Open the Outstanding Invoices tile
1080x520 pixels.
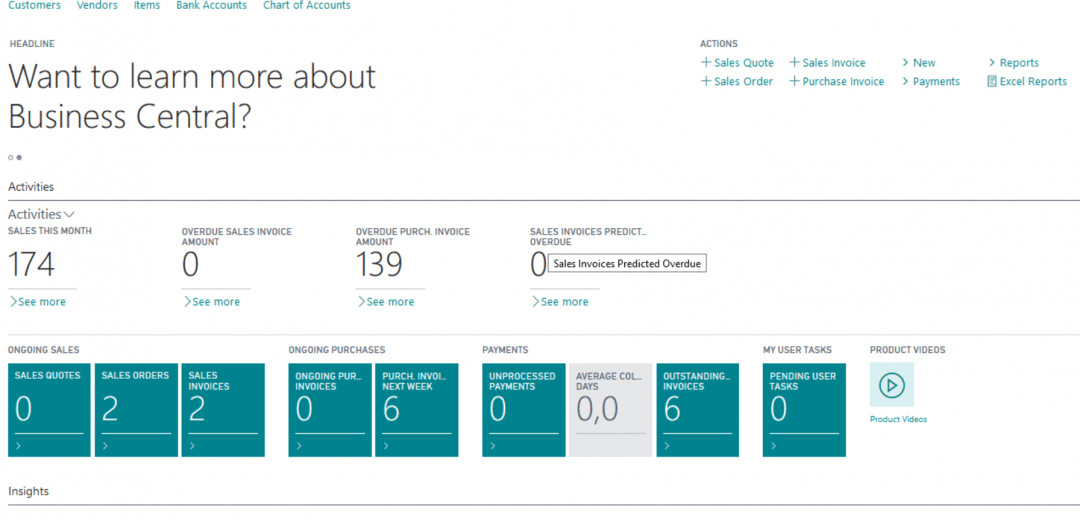point(697,410)
